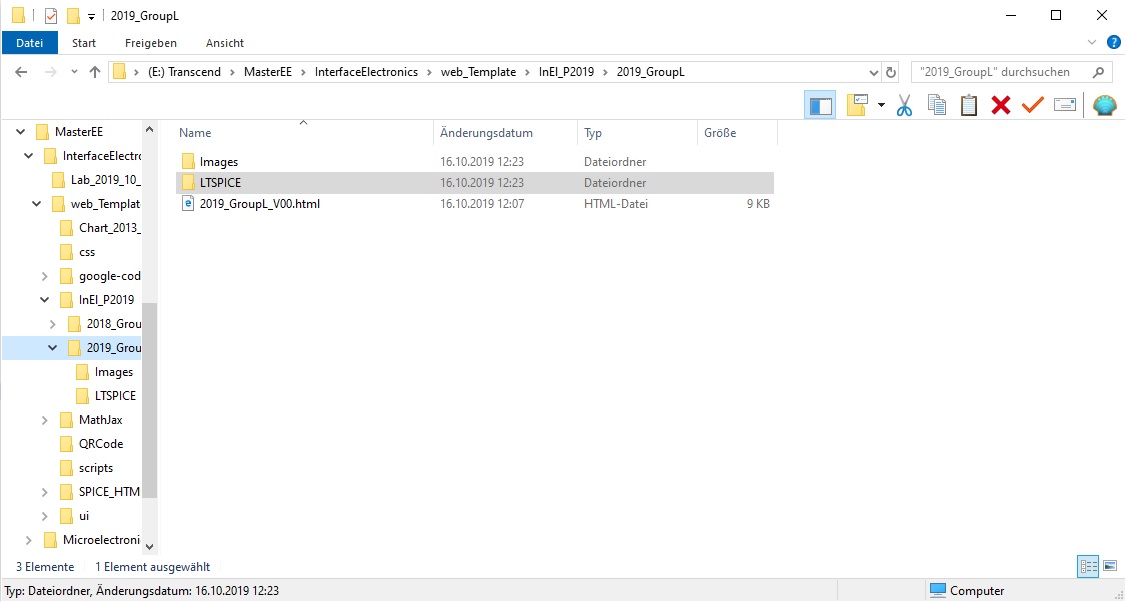Image resolution: width=1126 pixels, height=602 pixels.
Task: Click the clipboard paste icon
Action: click(969, 105)
